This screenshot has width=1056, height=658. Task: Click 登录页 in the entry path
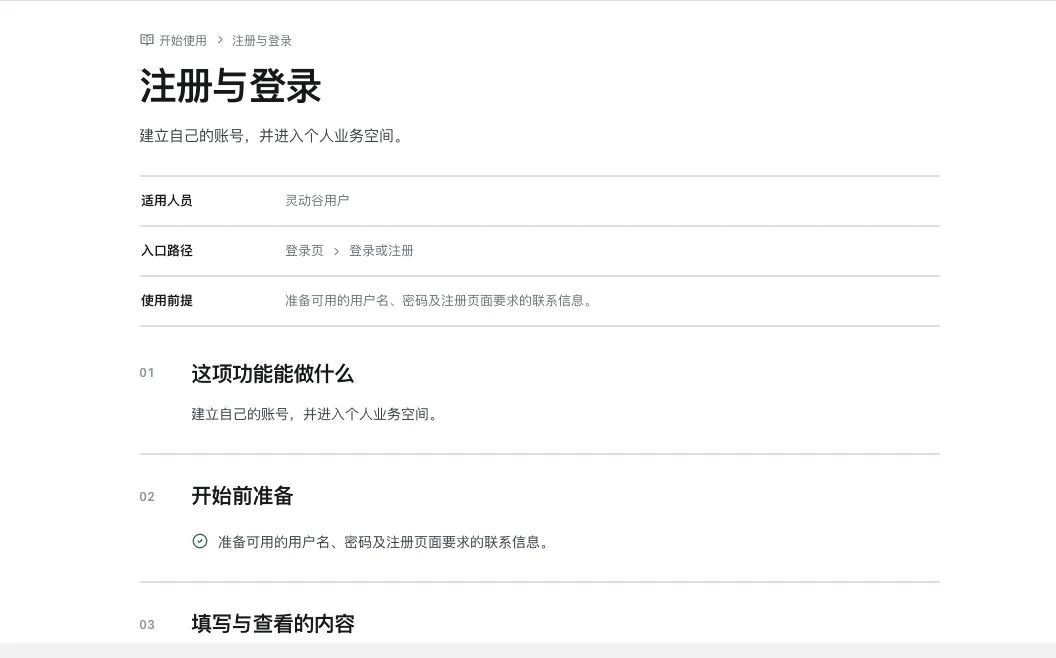pyautogui.click(x=304, y=251)
